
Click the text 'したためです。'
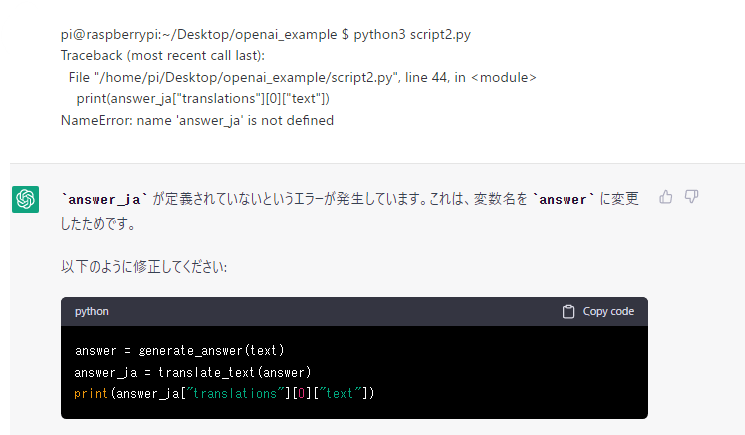click(x=98, y=223)
